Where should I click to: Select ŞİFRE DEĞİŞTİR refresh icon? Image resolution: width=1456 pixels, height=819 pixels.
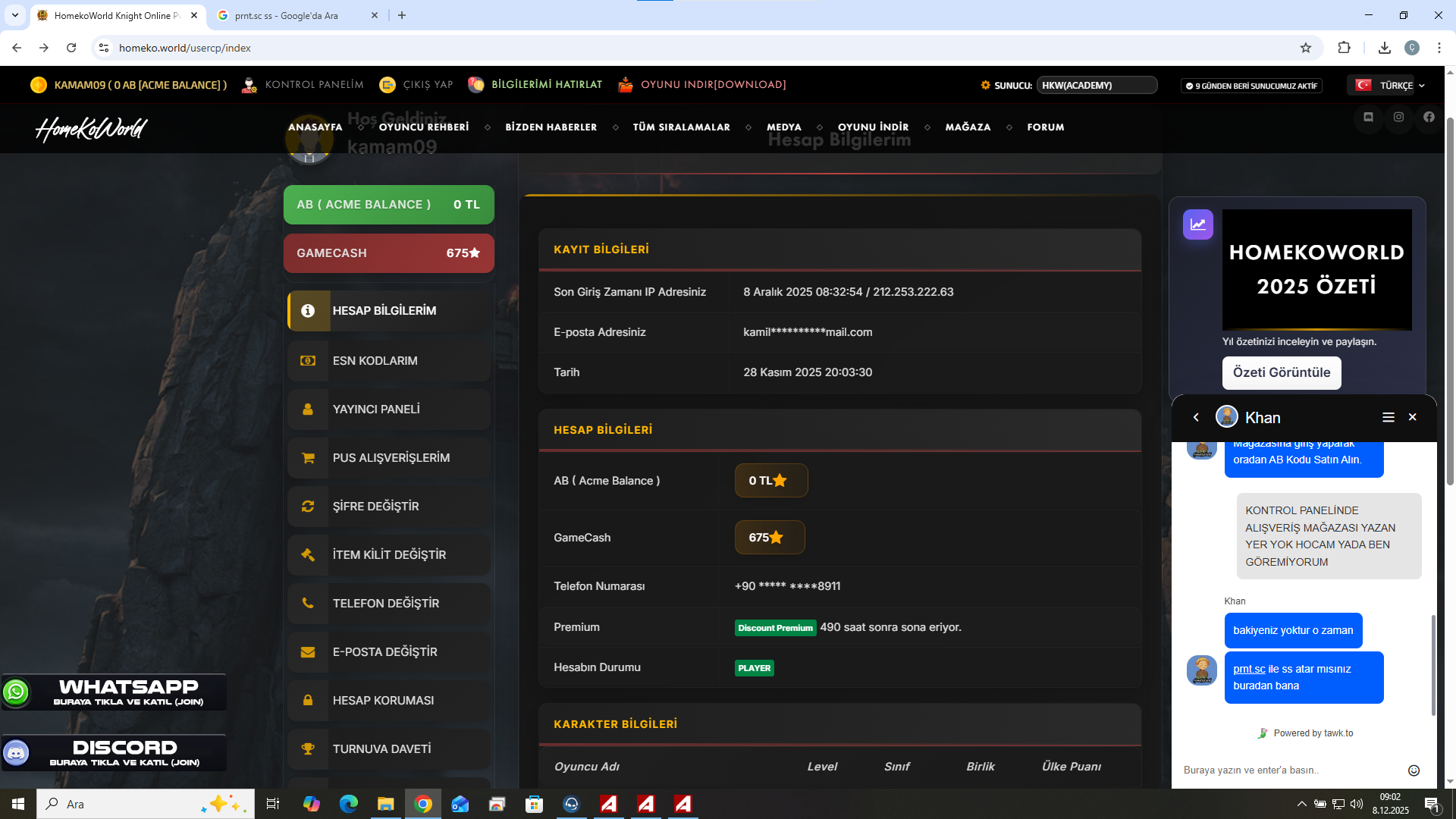pos(308,507)
